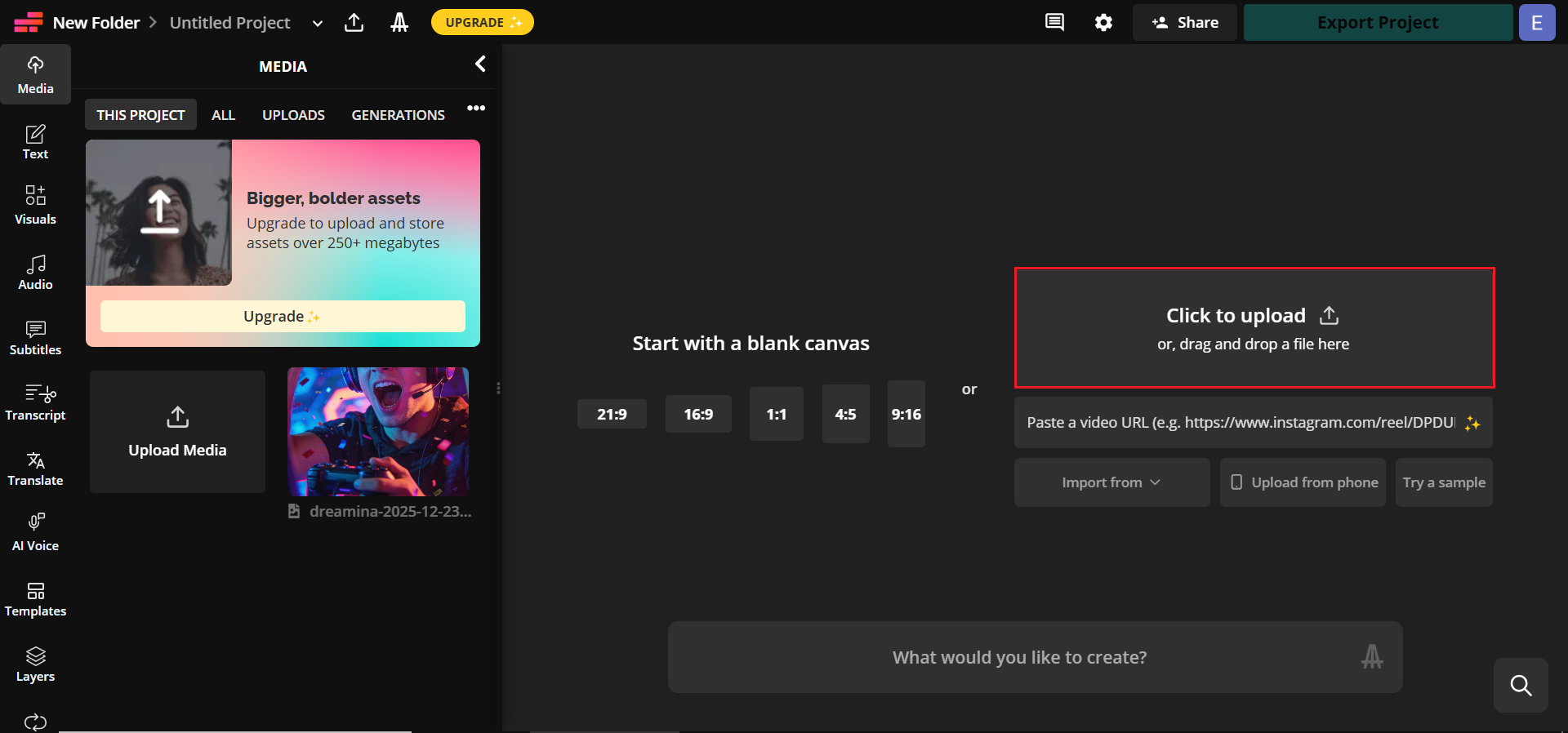This screenshot has width=1568, height=733.
Task: Open the project name dropdown arrow
Action: click(x=318, y=23)
